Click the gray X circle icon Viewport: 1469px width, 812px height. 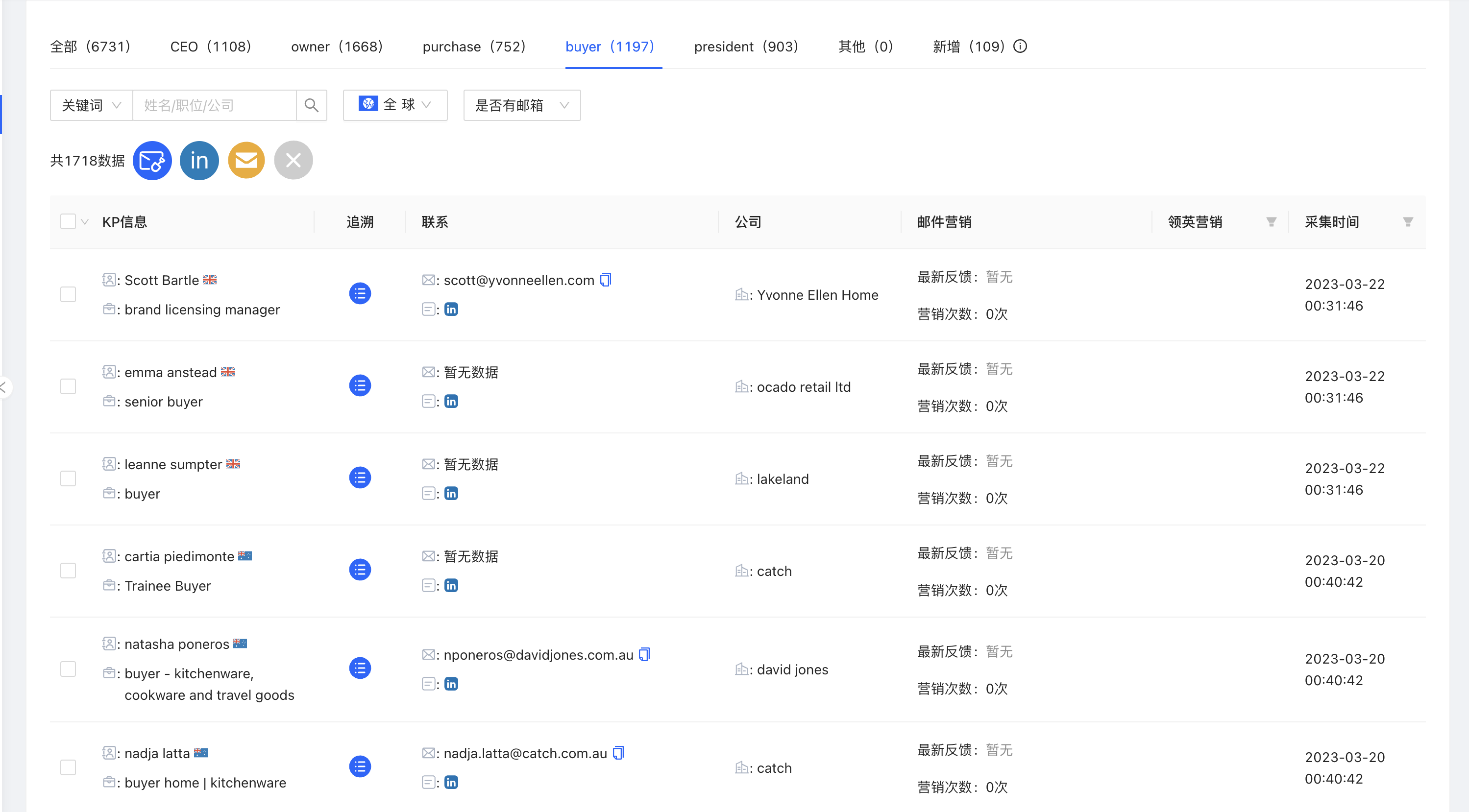tap(293, 161)
